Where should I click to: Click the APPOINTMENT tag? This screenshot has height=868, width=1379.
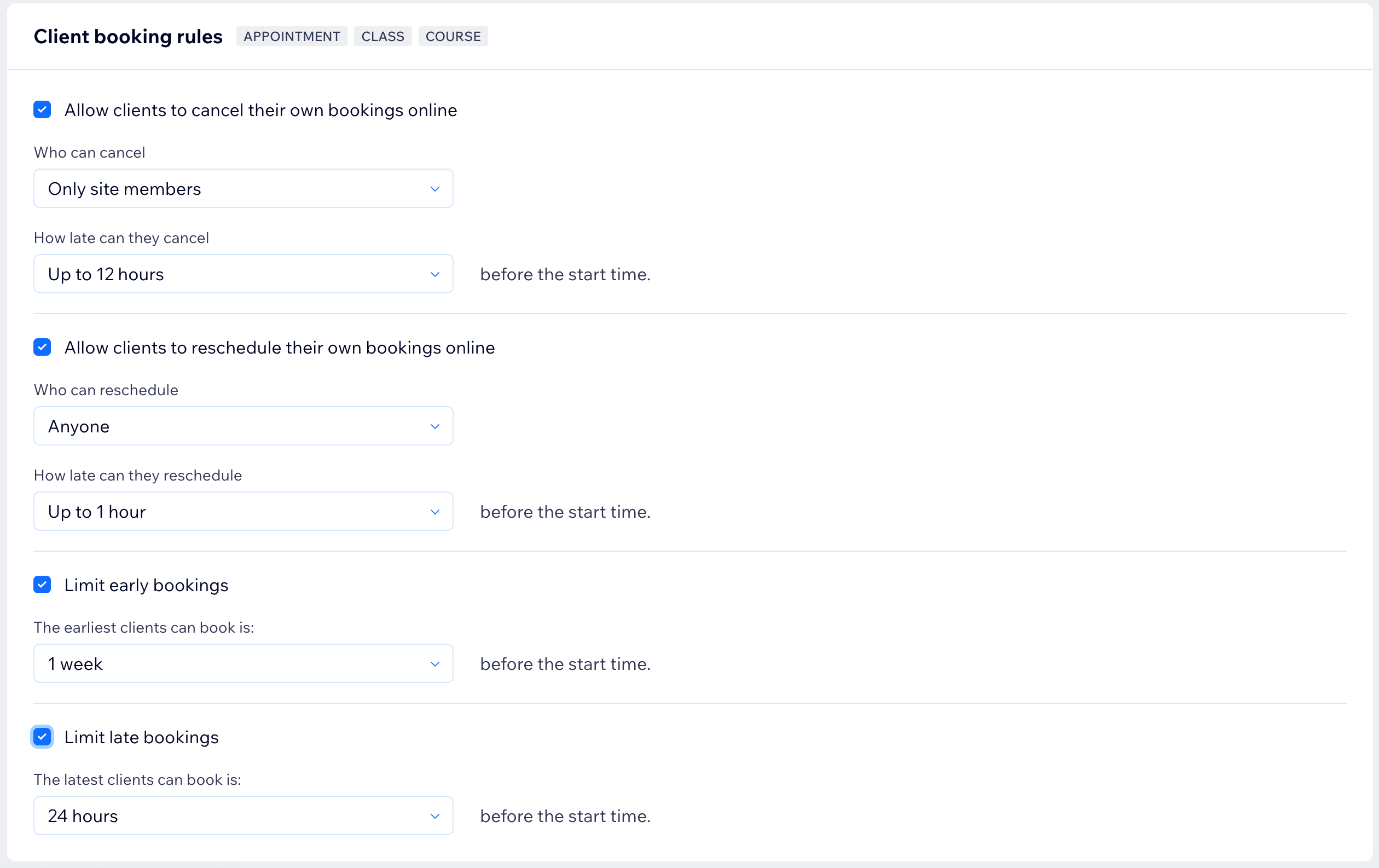292,36
